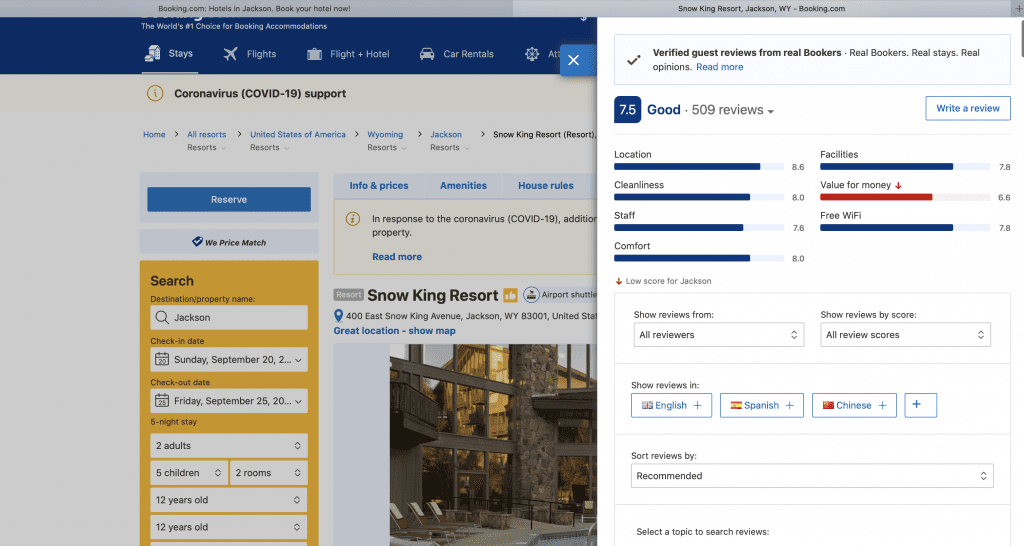Open the 2 adults dropdown
Screen dimensions: 1024x546
pyautogui.click(x=229, y=445)
